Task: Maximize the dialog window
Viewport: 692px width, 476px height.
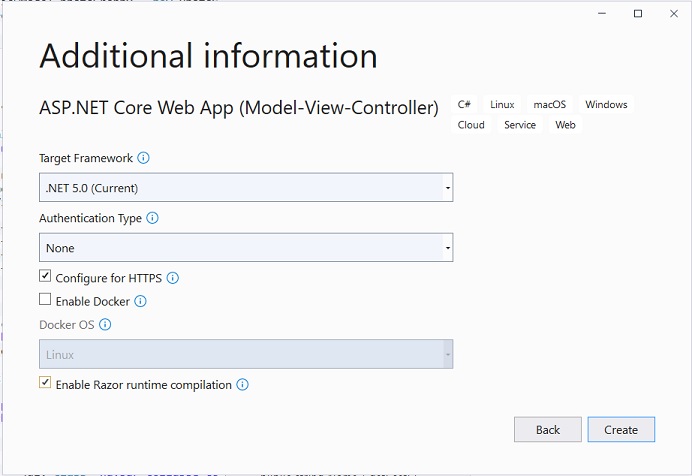Action: tap(638, 13)
